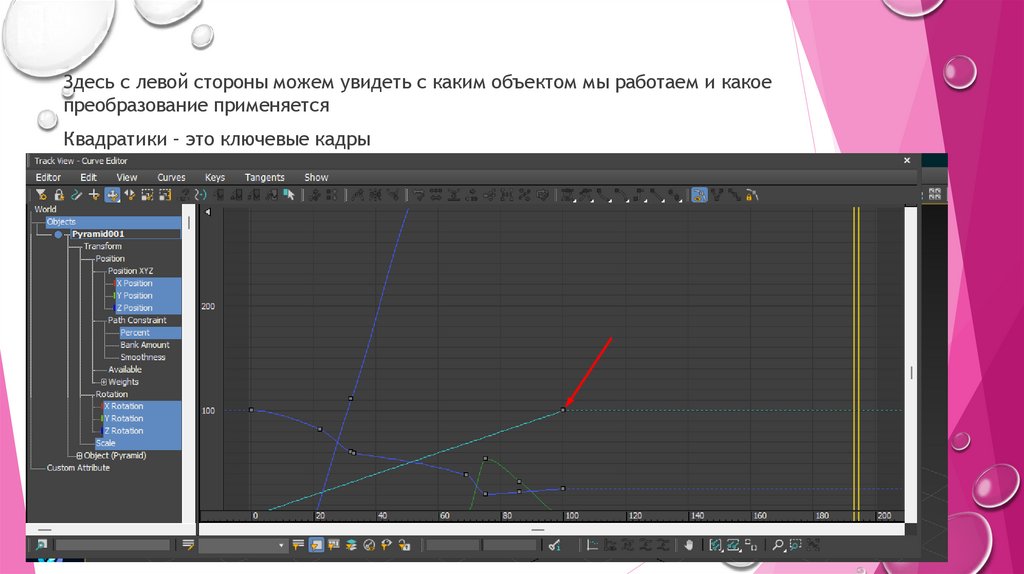Select the Position XYZ track
The width and height of the screenshot is (1024, 574).
coord(131,270)
